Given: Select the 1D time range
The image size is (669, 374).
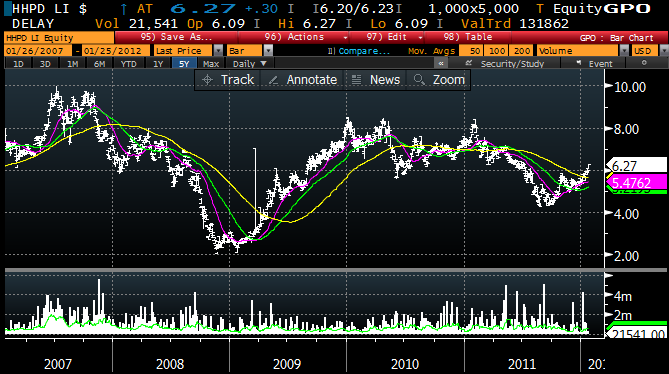Looking at the screenshot, I should pos(18,64).
